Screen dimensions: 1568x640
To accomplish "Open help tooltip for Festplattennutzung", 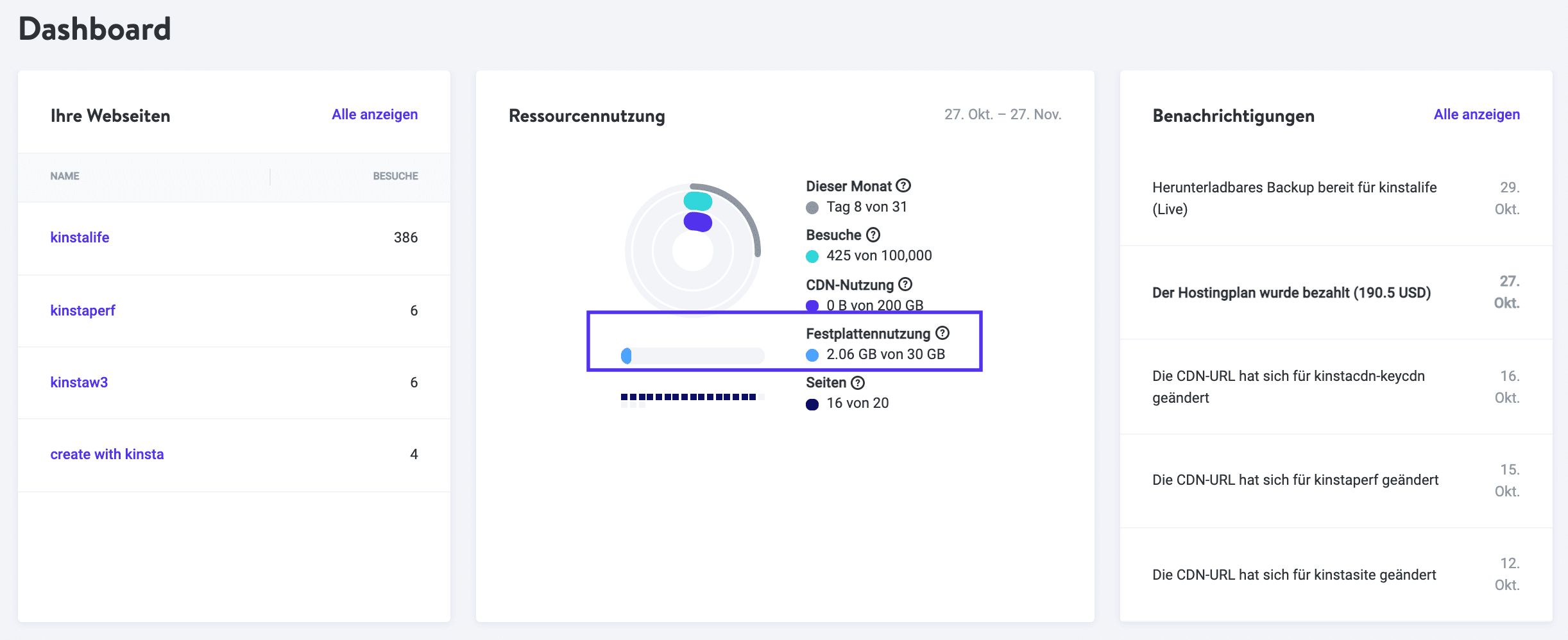I will (x=941, y=333).
